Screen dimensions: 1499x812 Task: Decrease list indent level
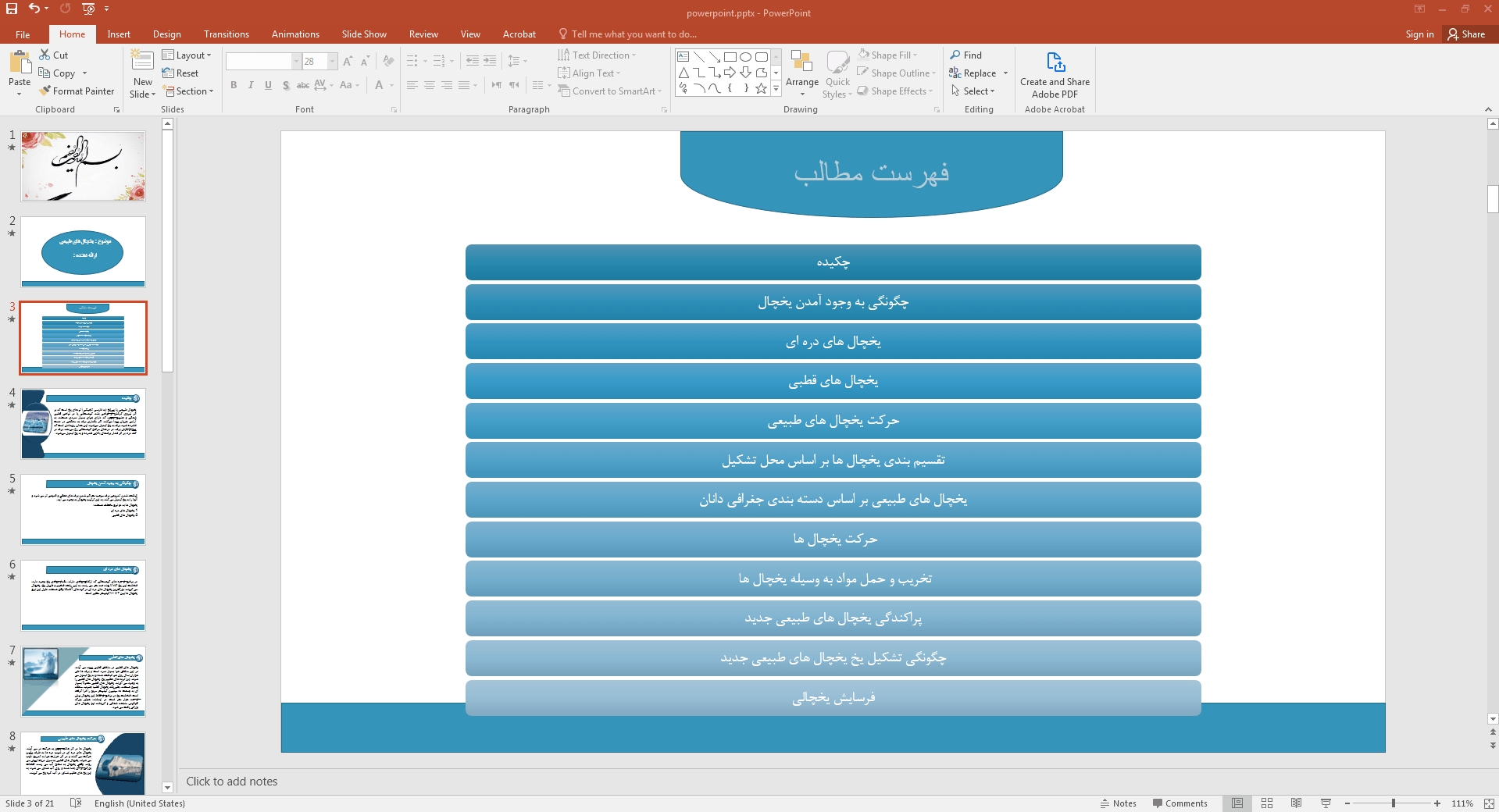pos(472,61)
